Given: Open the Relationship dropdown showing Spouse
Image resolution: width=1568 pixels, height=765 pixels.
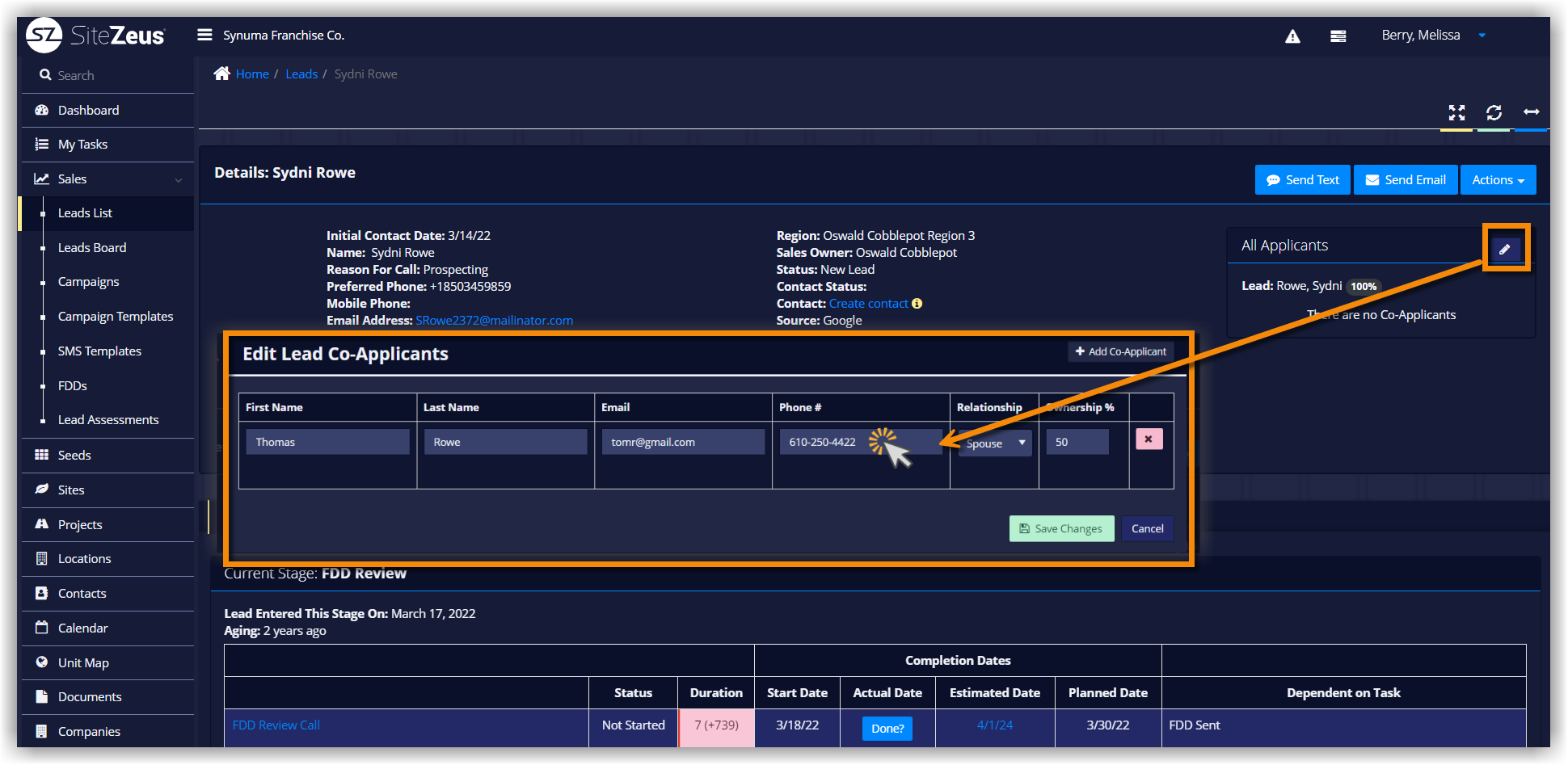Looking at the screenshot, I should [x=994, y=443].
